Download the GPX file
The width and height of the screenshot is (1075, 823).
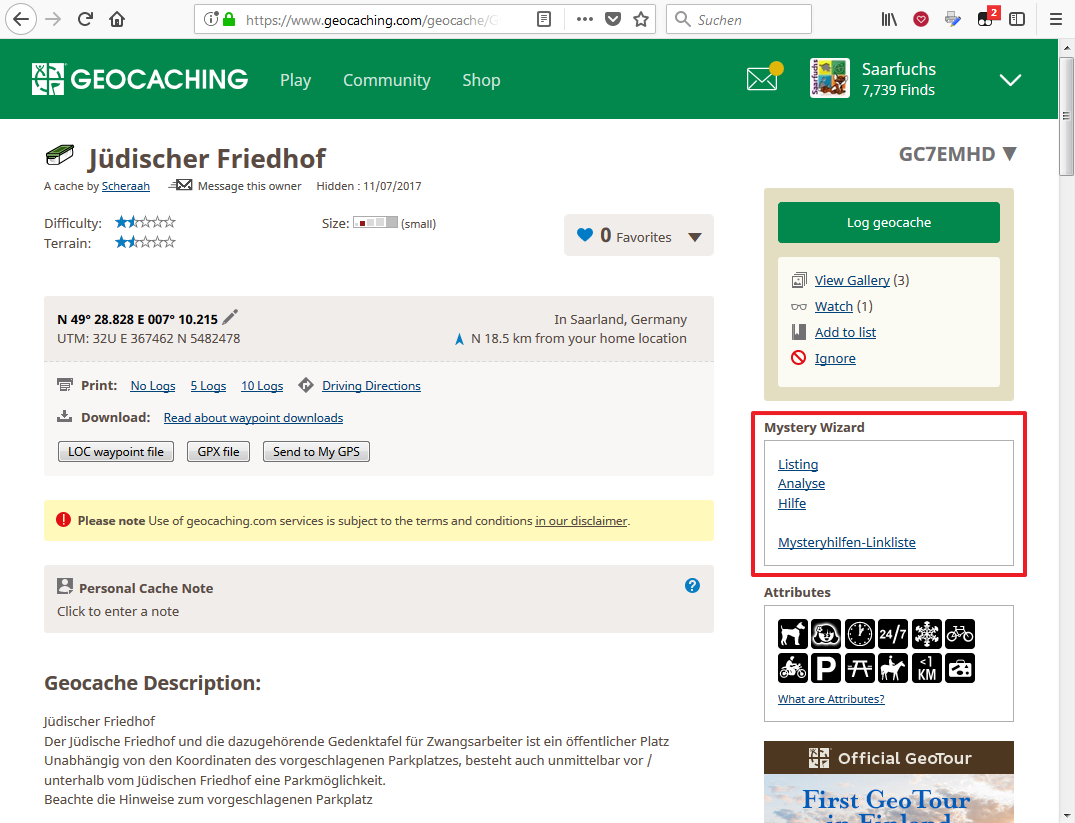pyautogui.click(x=219, y=451)
